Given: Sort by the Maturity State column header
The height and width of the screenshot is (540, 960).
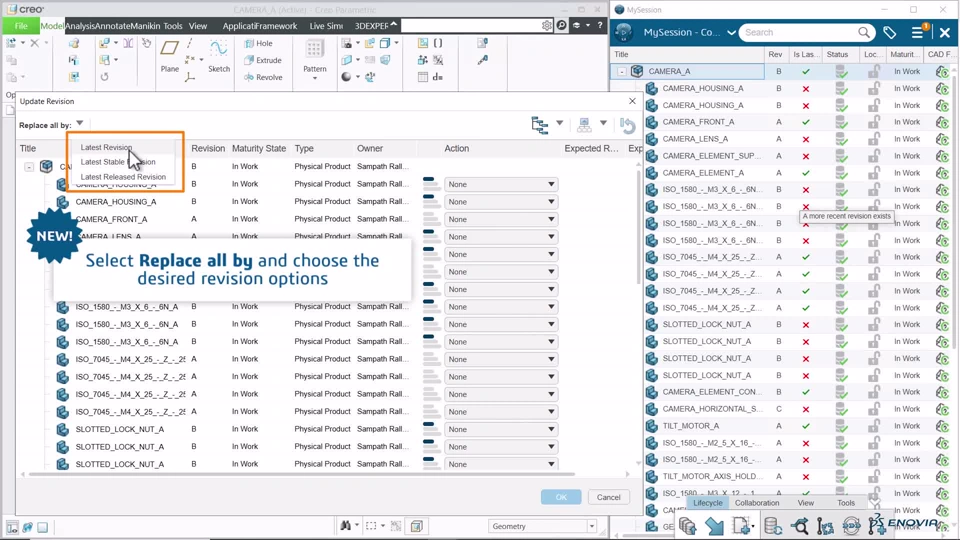Looking at the screenshot, I should [259, 148].
